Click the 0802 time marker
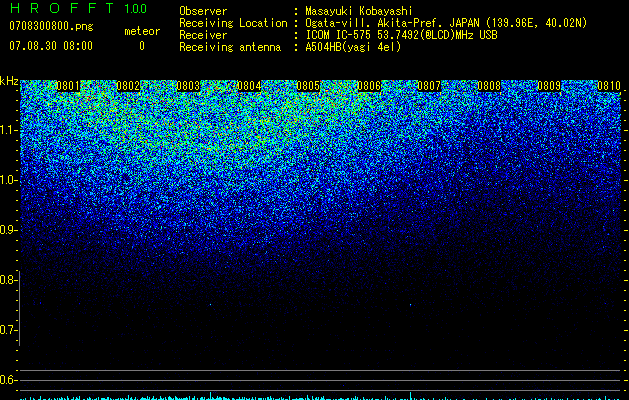The height and width of the screenshot is (400, 629). tap(128, 86)
